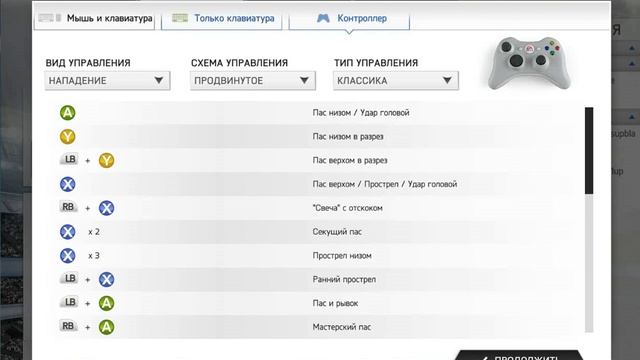Click the x 2 multiplier in Секущий пас row
The width and height of the screenshot is (640, 360).
pos(94,232)
